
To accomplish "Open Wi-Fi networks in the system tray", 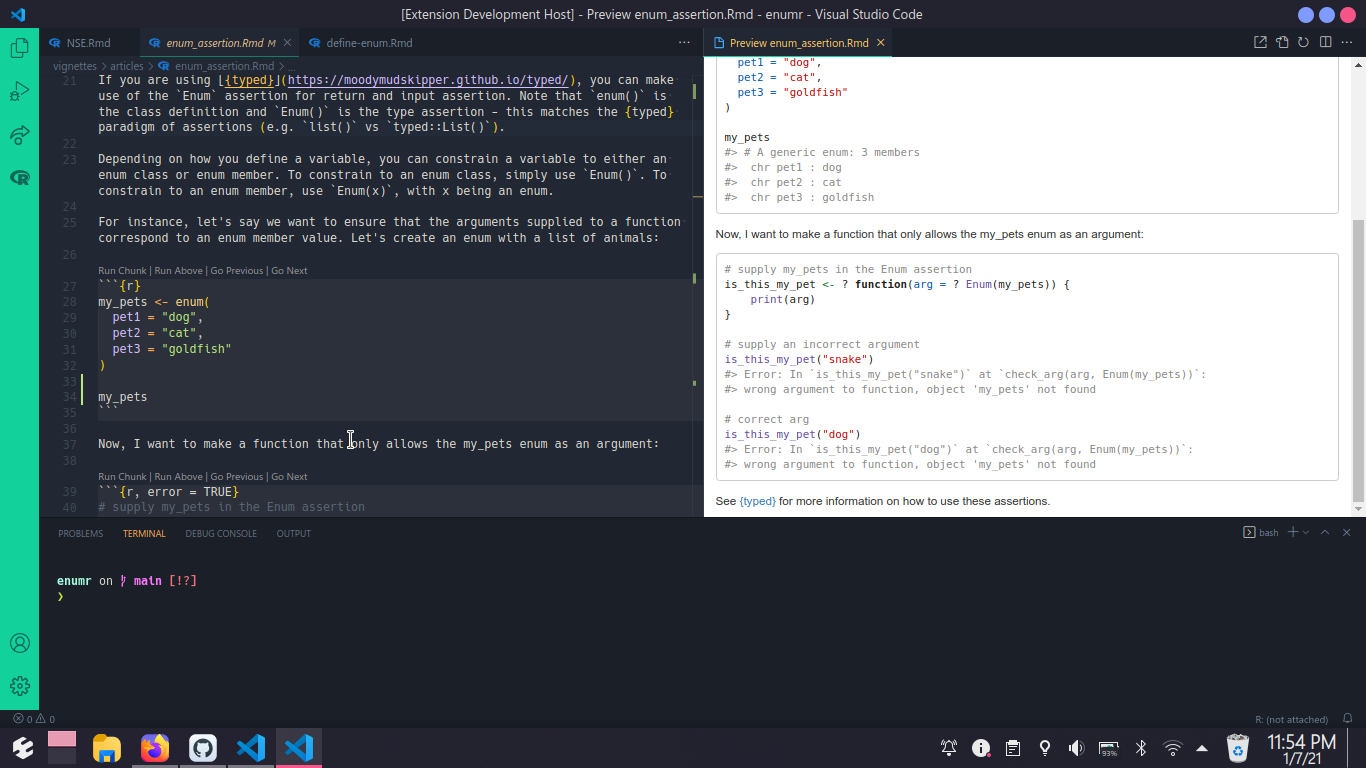I will coord(1172,747).
